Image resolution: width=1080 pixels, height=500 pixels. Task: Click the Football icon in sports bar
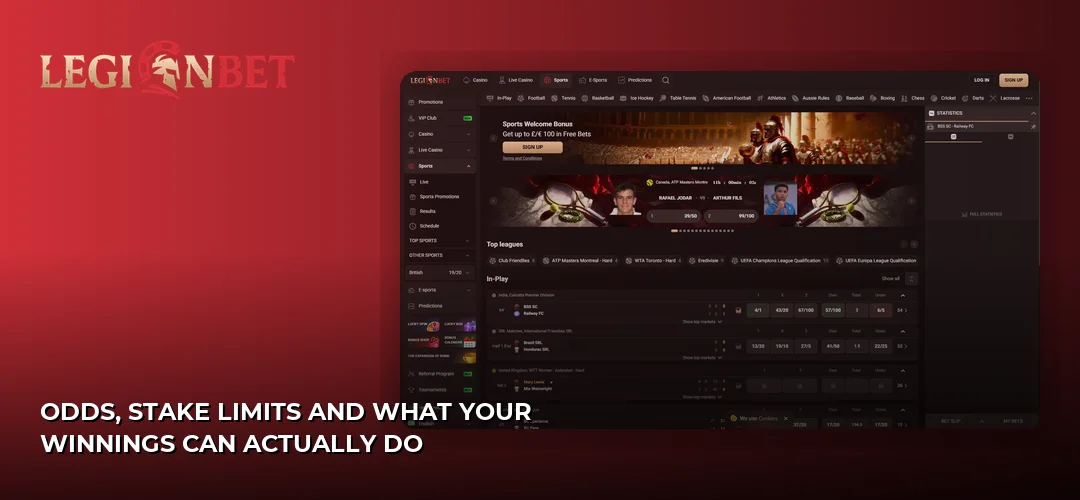coord(521,98)
